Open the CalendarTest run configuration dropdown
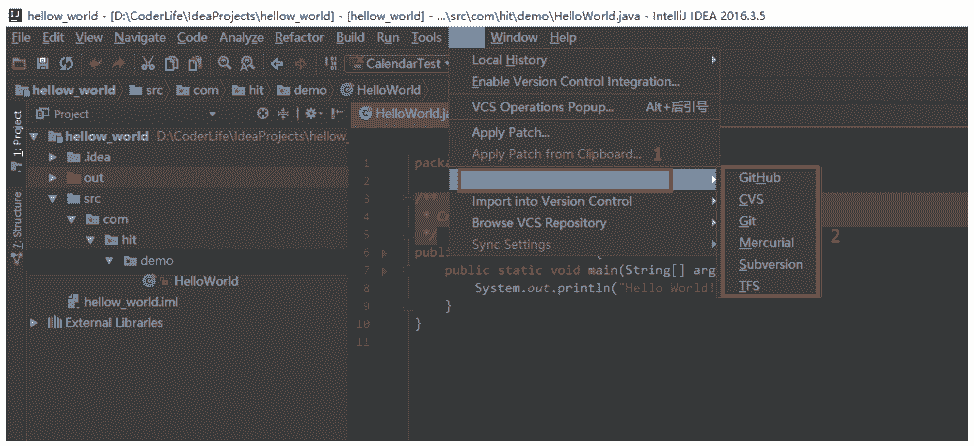This screenshot has height=446, width=974. (x=405, y=63)
